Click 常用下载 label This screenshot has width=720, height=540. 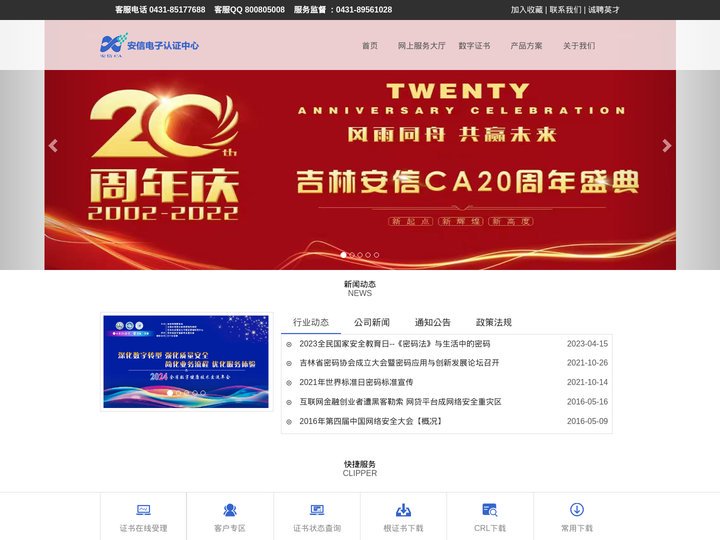coord(577,528)
